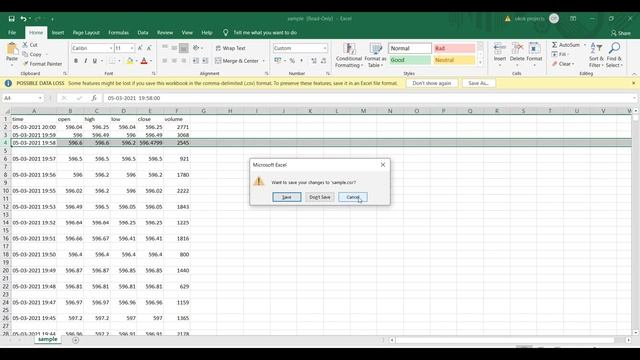Decrease the font size
This screenshot has width=640, height=360.
[149, 48]
